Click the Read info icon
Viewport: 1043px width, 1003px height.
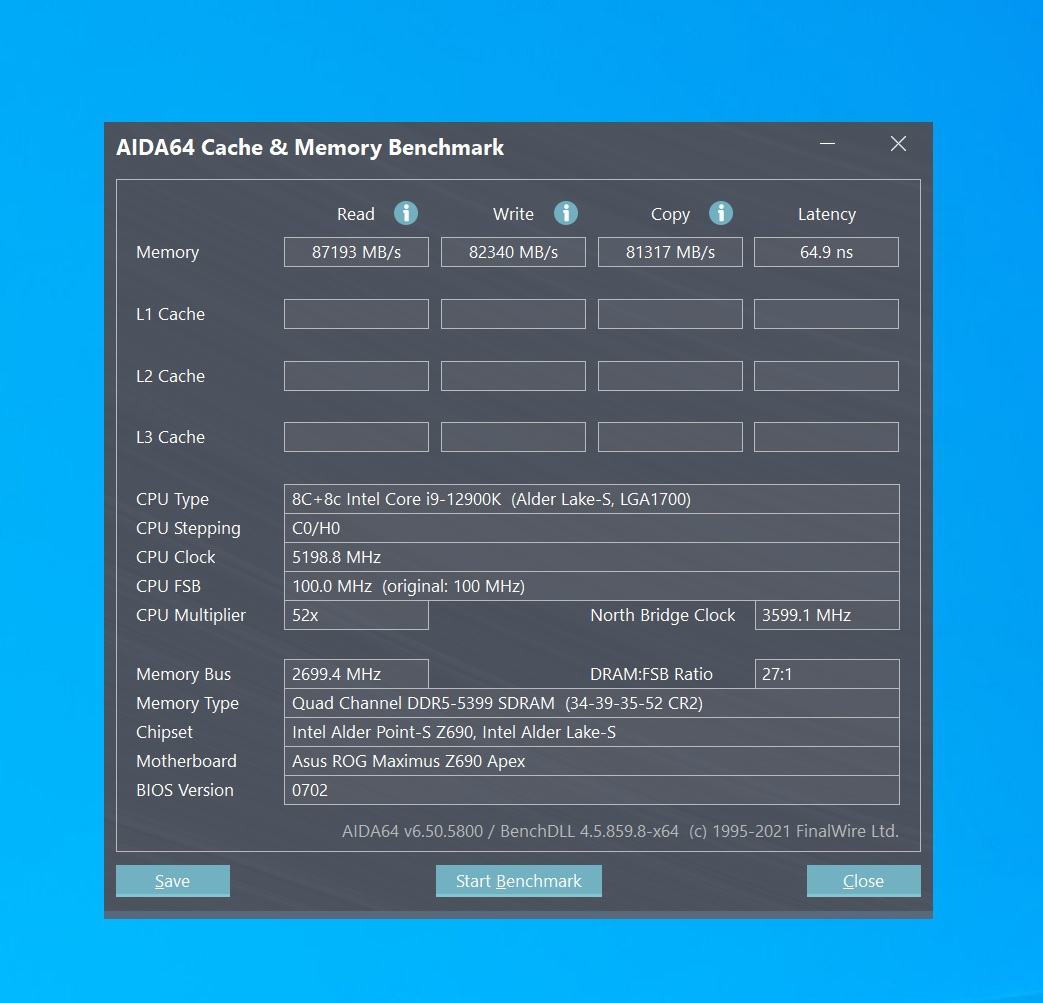(406, 214)
